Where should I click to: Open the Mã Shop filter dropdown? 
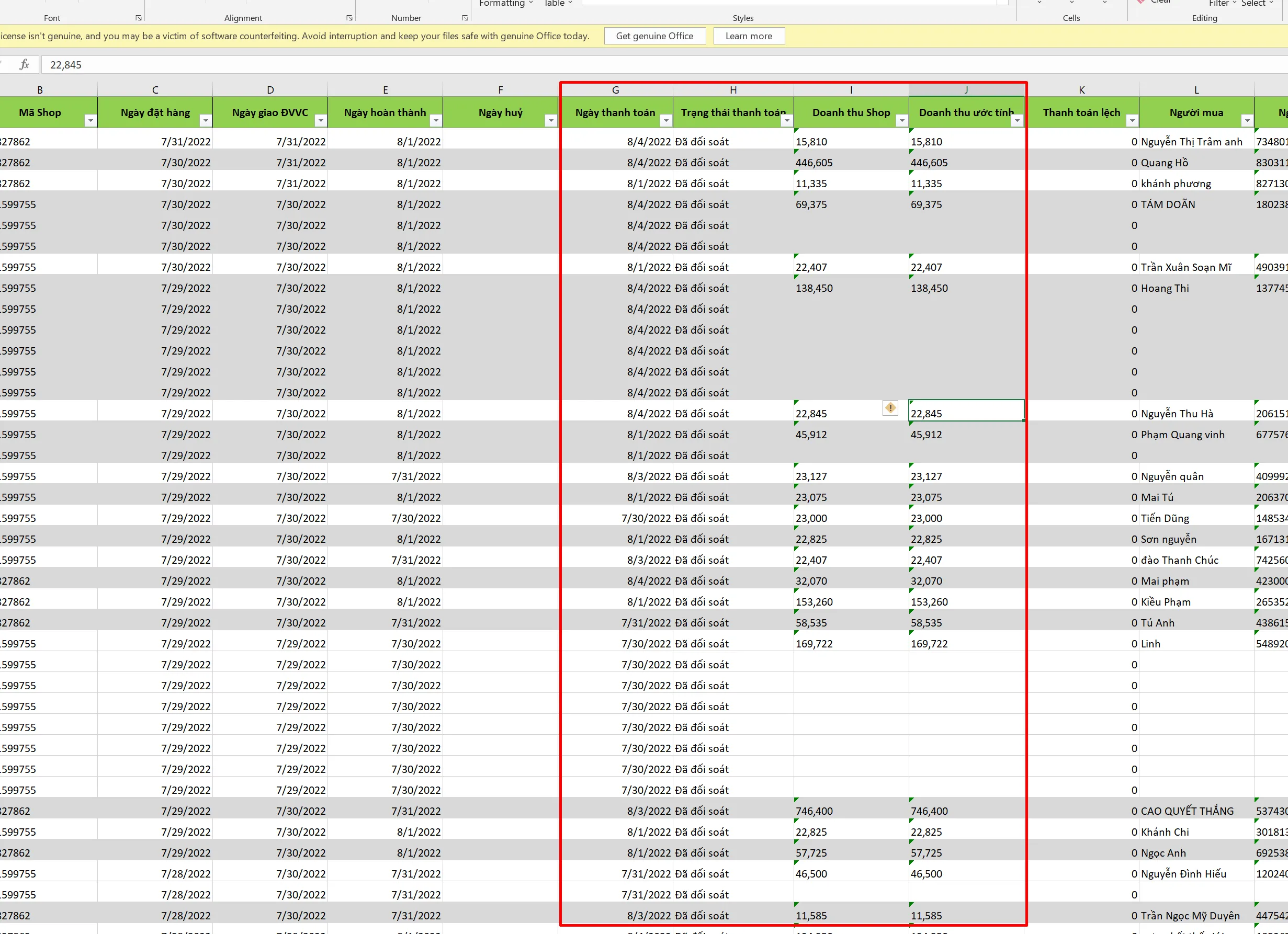(x=91, y=120)
